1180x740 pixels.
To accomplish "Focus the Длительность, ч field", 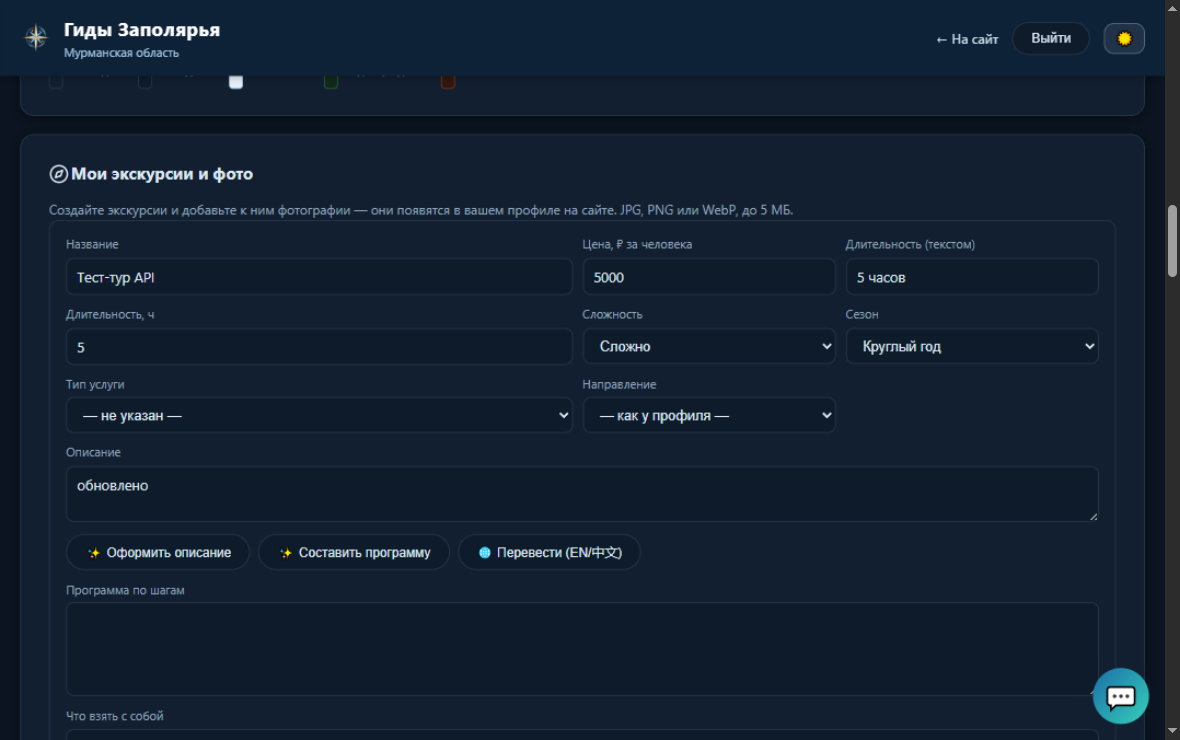I will click(319, 347).
